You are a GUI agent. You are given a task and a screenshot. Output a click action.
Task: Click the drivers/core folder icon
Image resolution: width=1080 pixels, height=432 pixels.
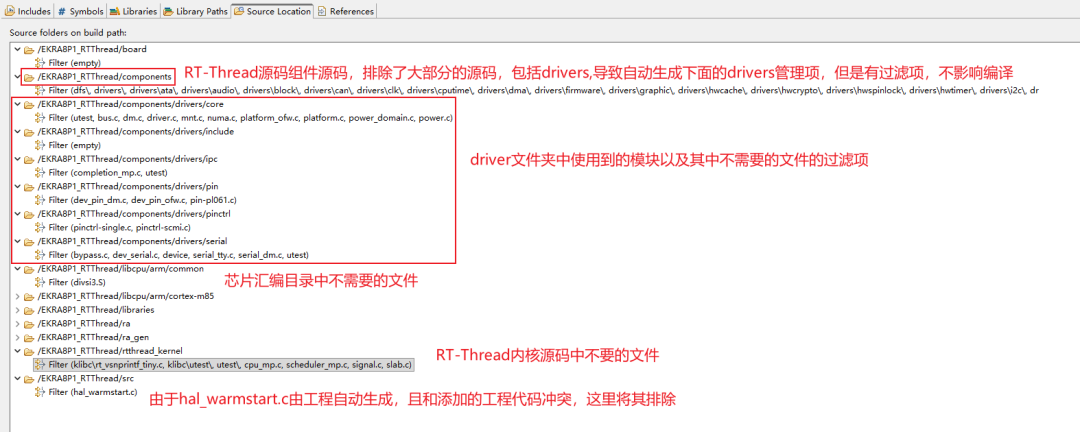pos(29,104)
